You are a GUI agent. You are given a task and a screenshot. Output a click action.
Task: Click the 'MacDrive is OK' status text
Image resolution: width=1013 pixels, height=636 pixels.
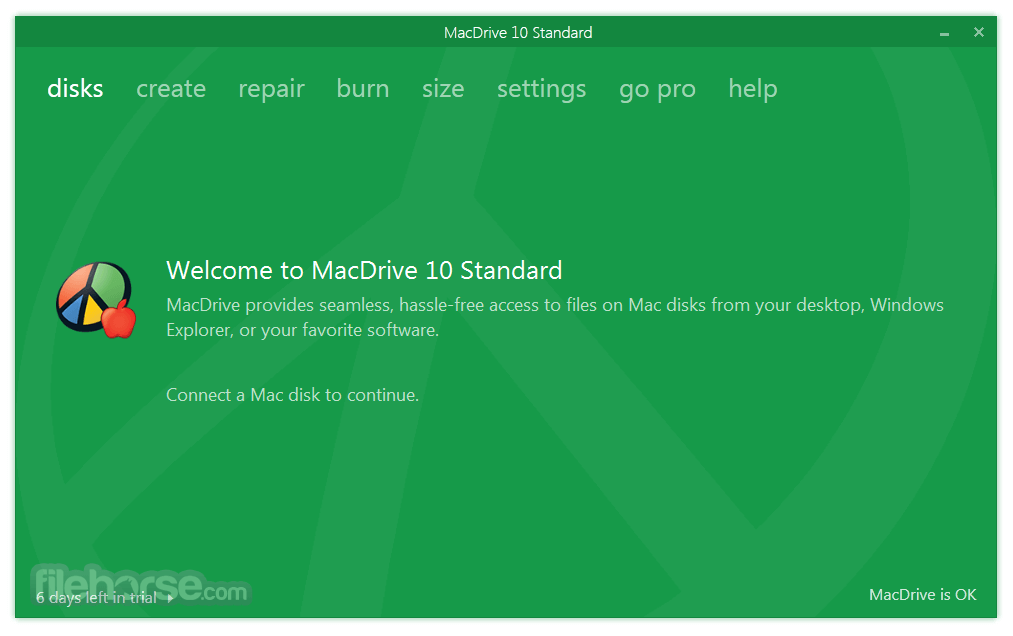click(923, 595)
